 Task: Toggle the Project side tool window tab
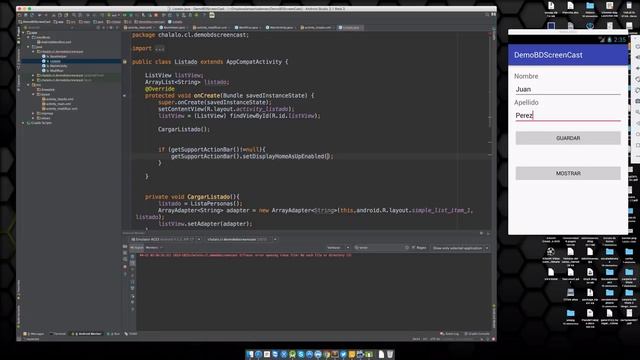click(x=19, y=36)
